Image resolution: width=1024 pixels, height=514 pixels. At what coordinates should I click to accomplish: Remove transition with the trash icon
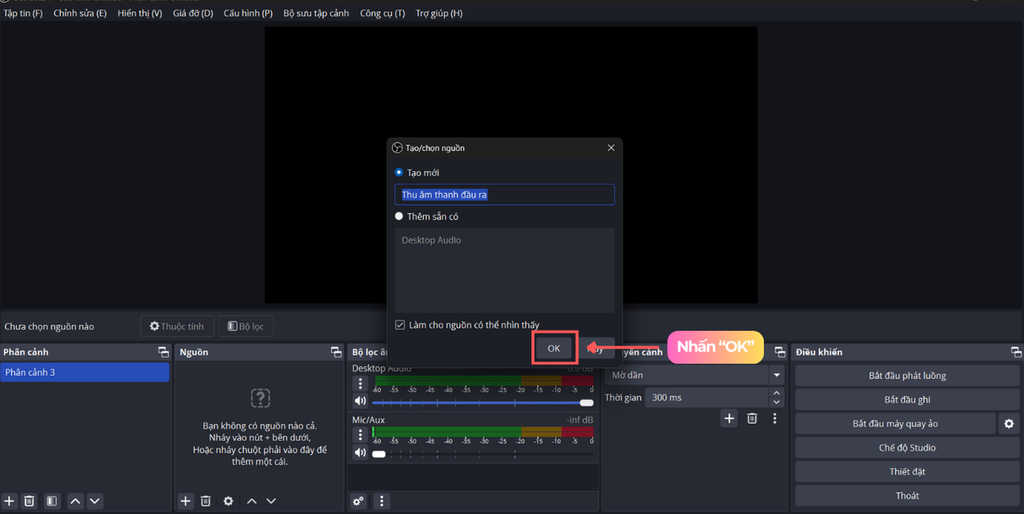(752, 419)
